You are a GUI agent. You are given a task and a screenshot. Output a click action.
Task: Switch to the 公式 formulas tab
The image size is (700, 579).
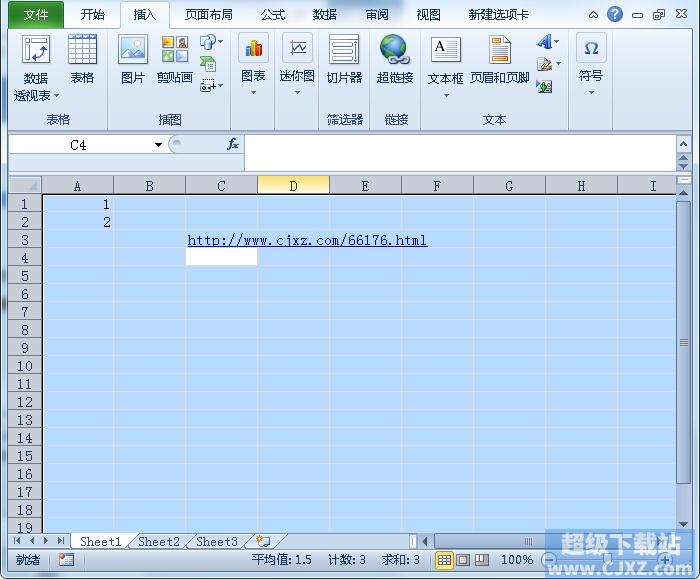click(x=273, y=15)
